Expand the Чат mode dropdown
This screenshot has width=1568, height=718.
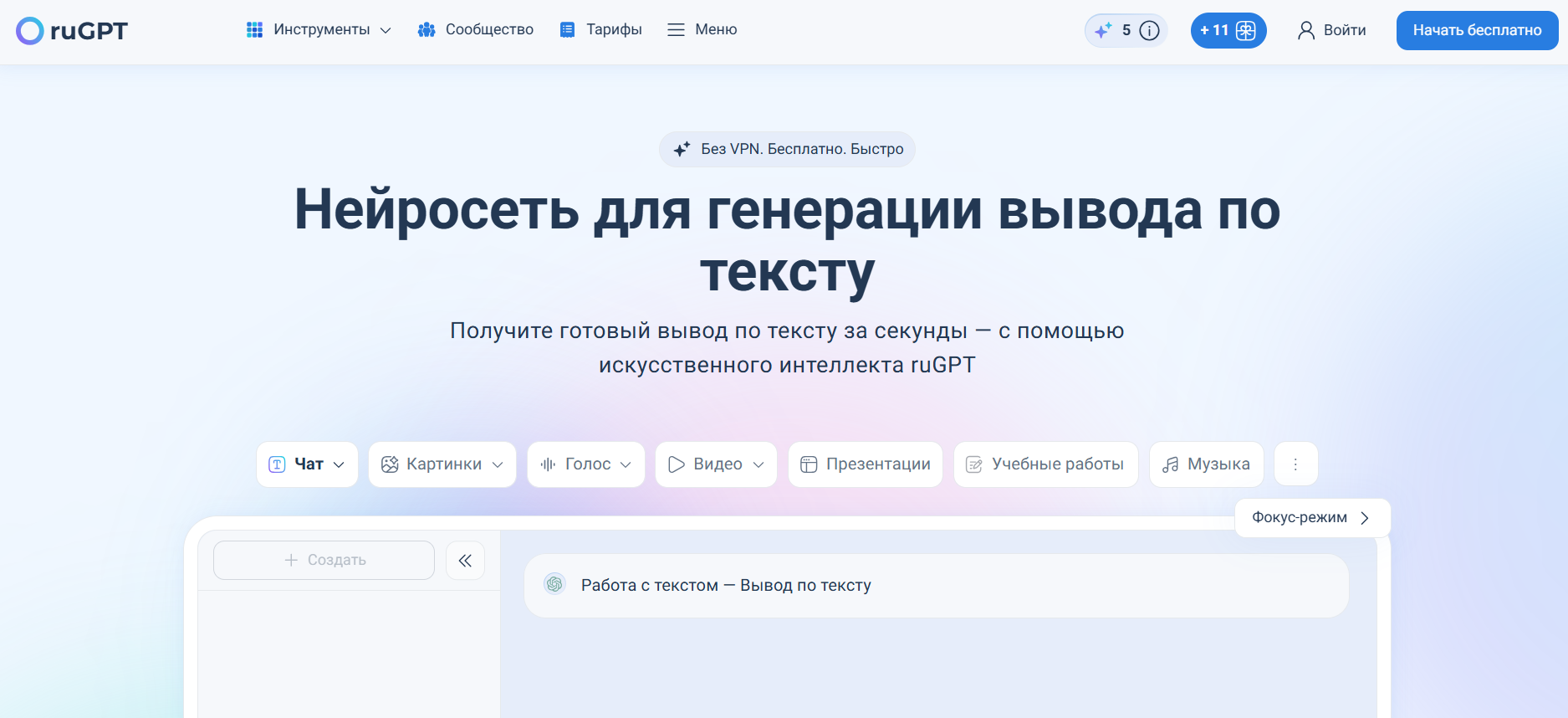[339, 464]
